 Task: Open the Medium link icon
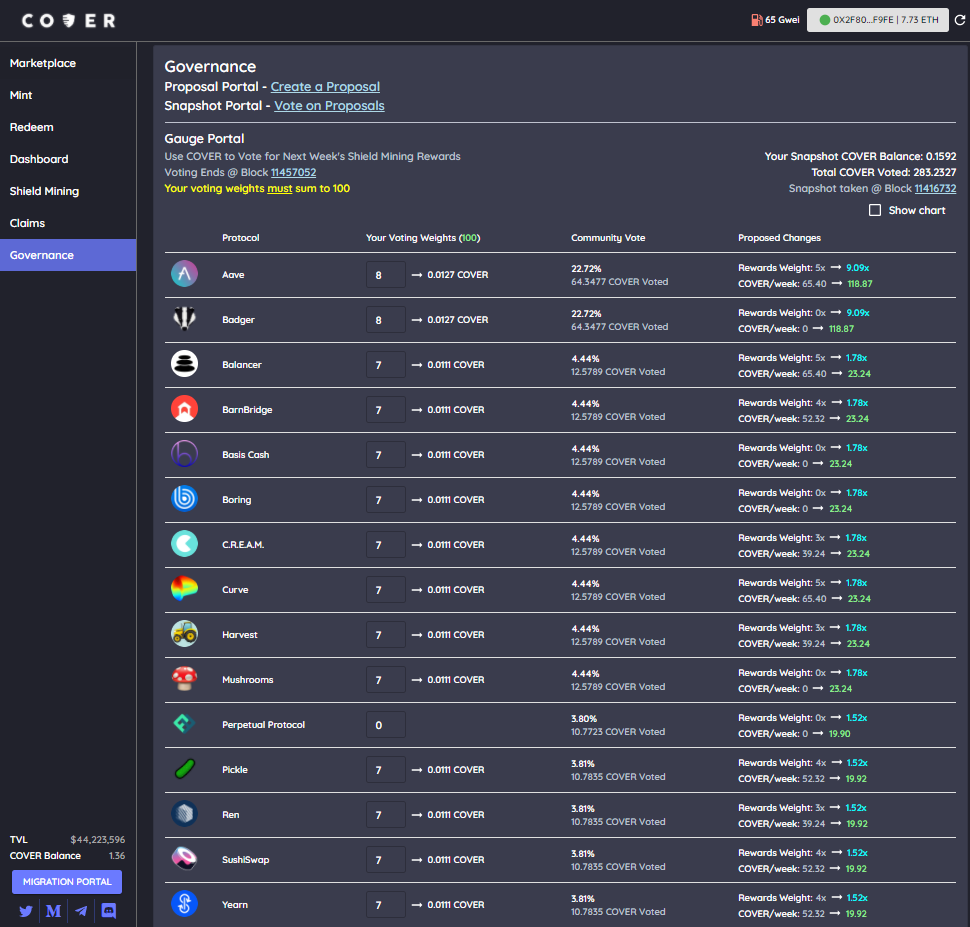tap(53, 911)
